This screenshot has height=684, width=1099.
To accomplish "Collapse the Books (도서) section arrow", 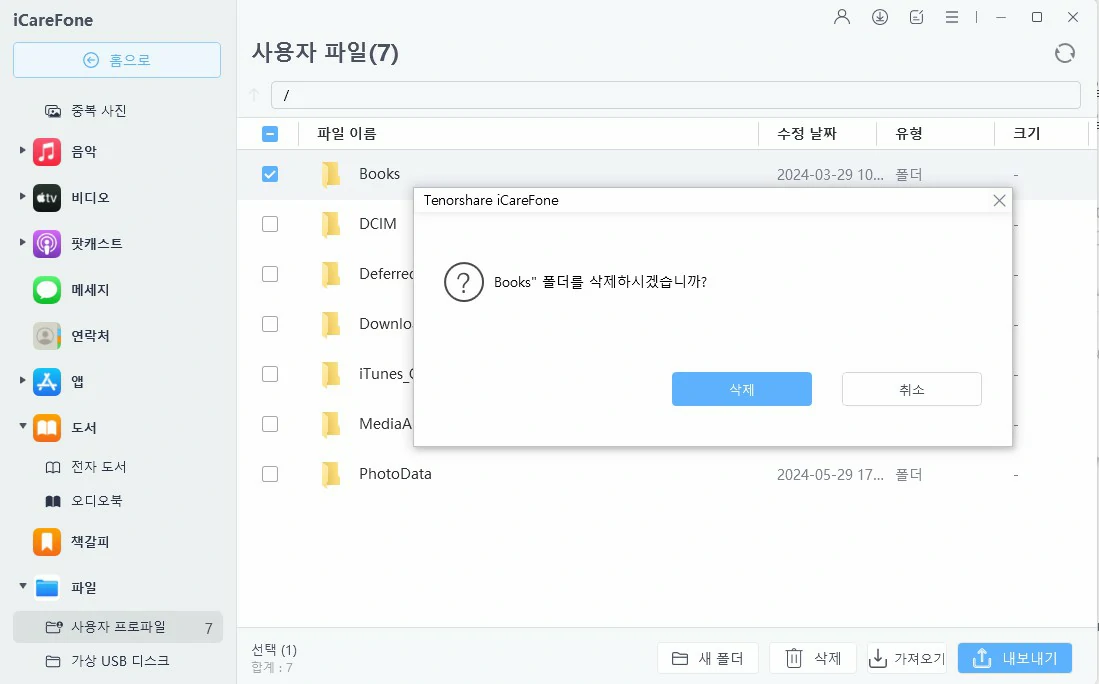I will [x=23, y=427].
